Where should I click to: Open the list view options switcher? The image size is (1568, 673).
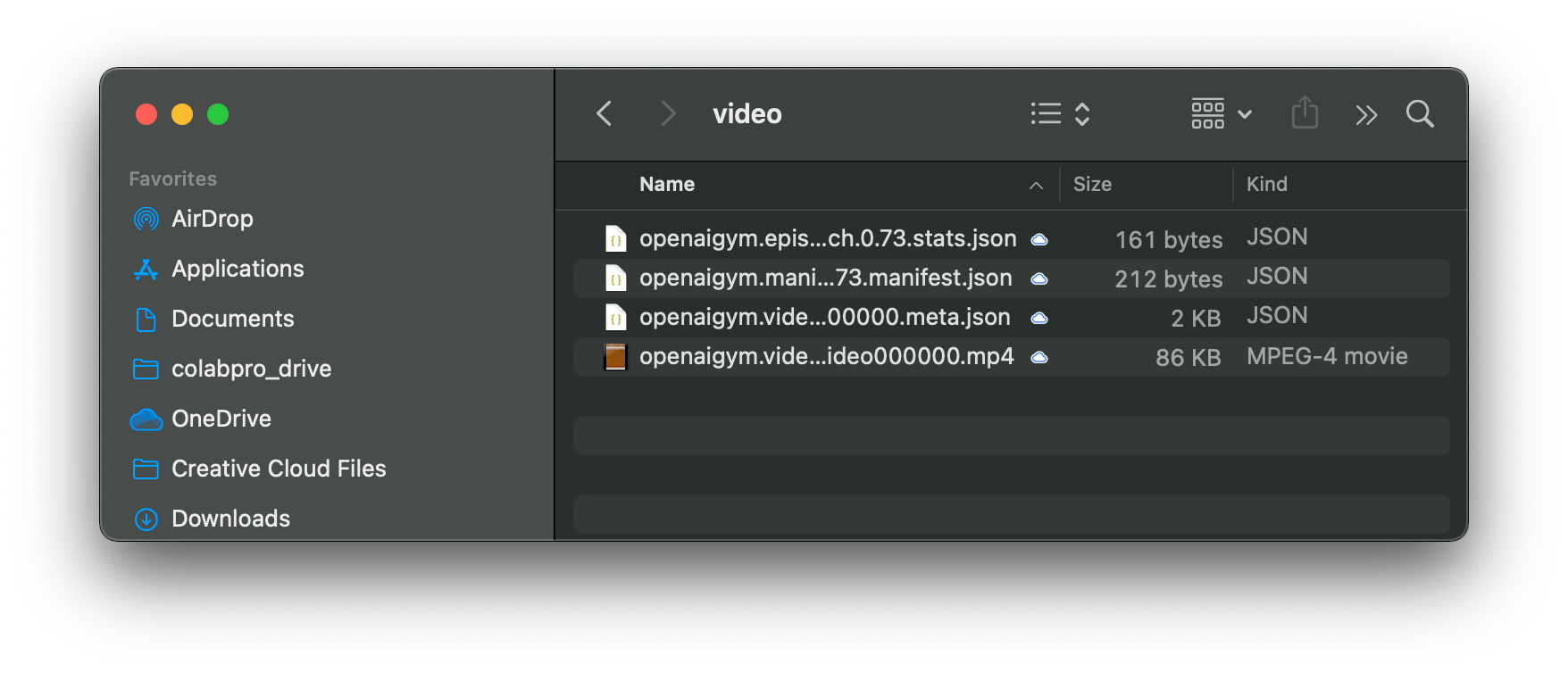pos(1061,113)
